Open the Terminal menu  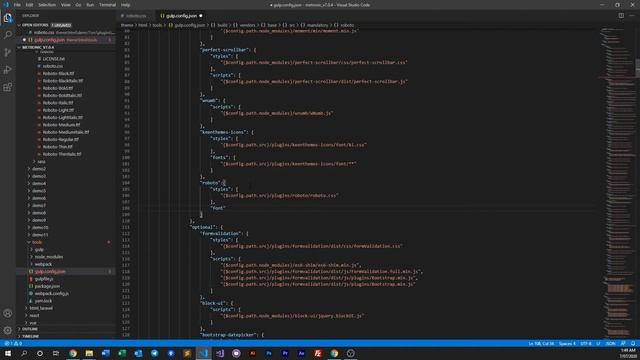click(107, 5)
